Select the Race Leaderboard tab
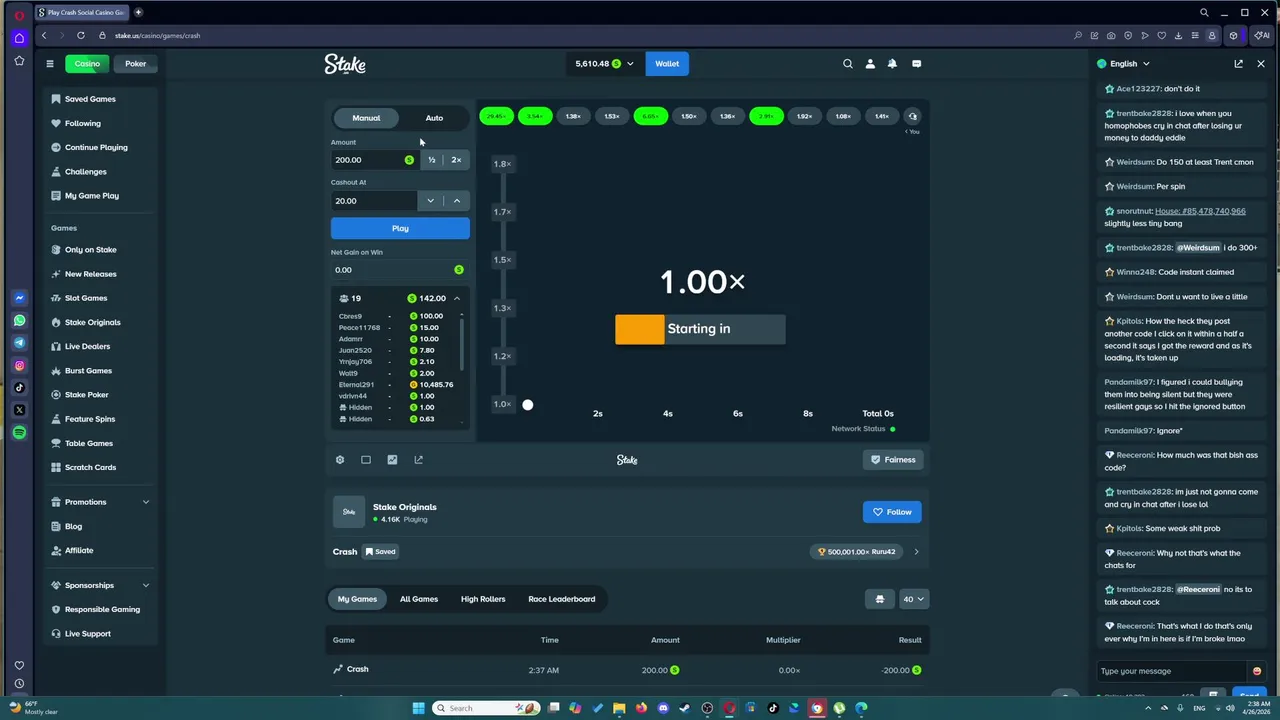1280x720 pixels. 562,599
